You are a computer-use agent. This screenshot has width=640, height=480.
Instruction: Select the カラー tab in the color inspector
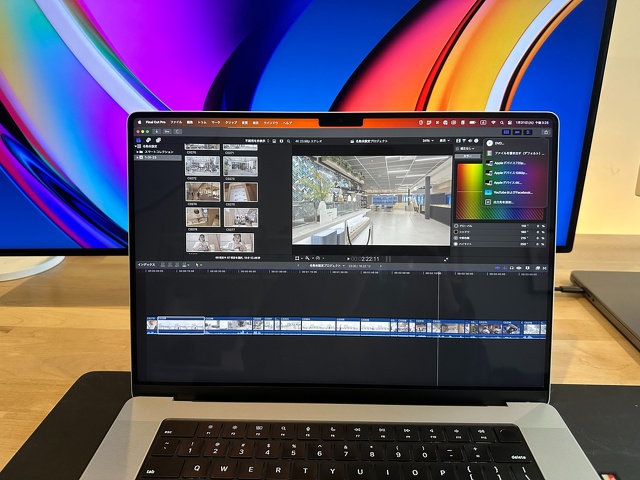tap(468, 156)
